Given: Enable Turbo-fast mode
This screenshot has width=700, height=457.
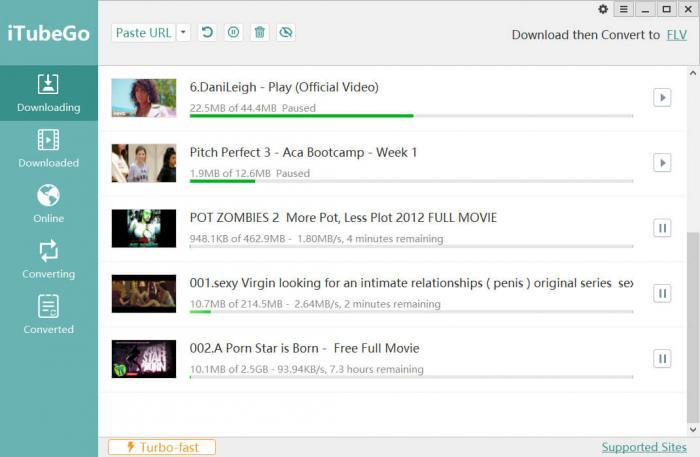Looking at the screenshot, I should (162, 447).
